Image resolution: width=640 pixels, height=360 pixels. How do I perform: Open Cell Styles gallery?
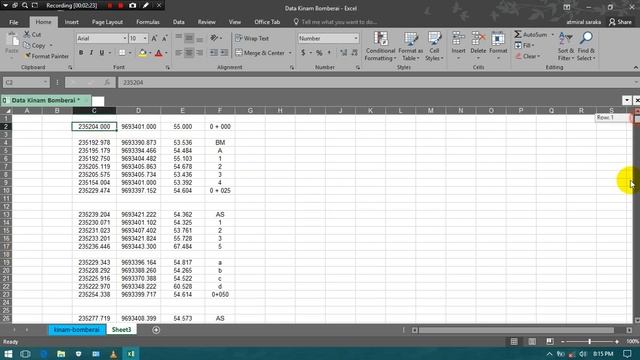tap(434, 46)
